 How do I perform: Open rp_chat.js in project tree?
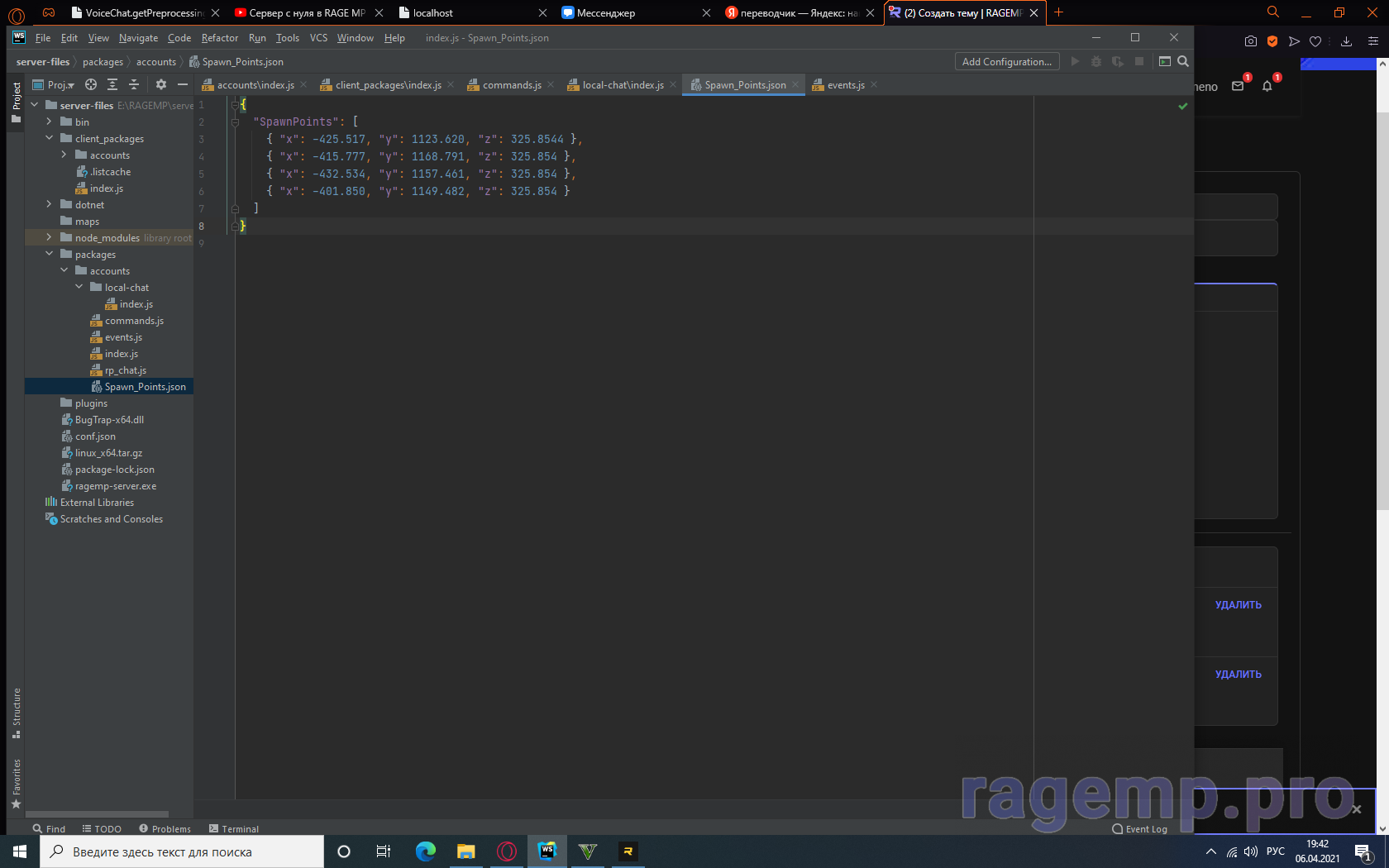pos(125,370)
